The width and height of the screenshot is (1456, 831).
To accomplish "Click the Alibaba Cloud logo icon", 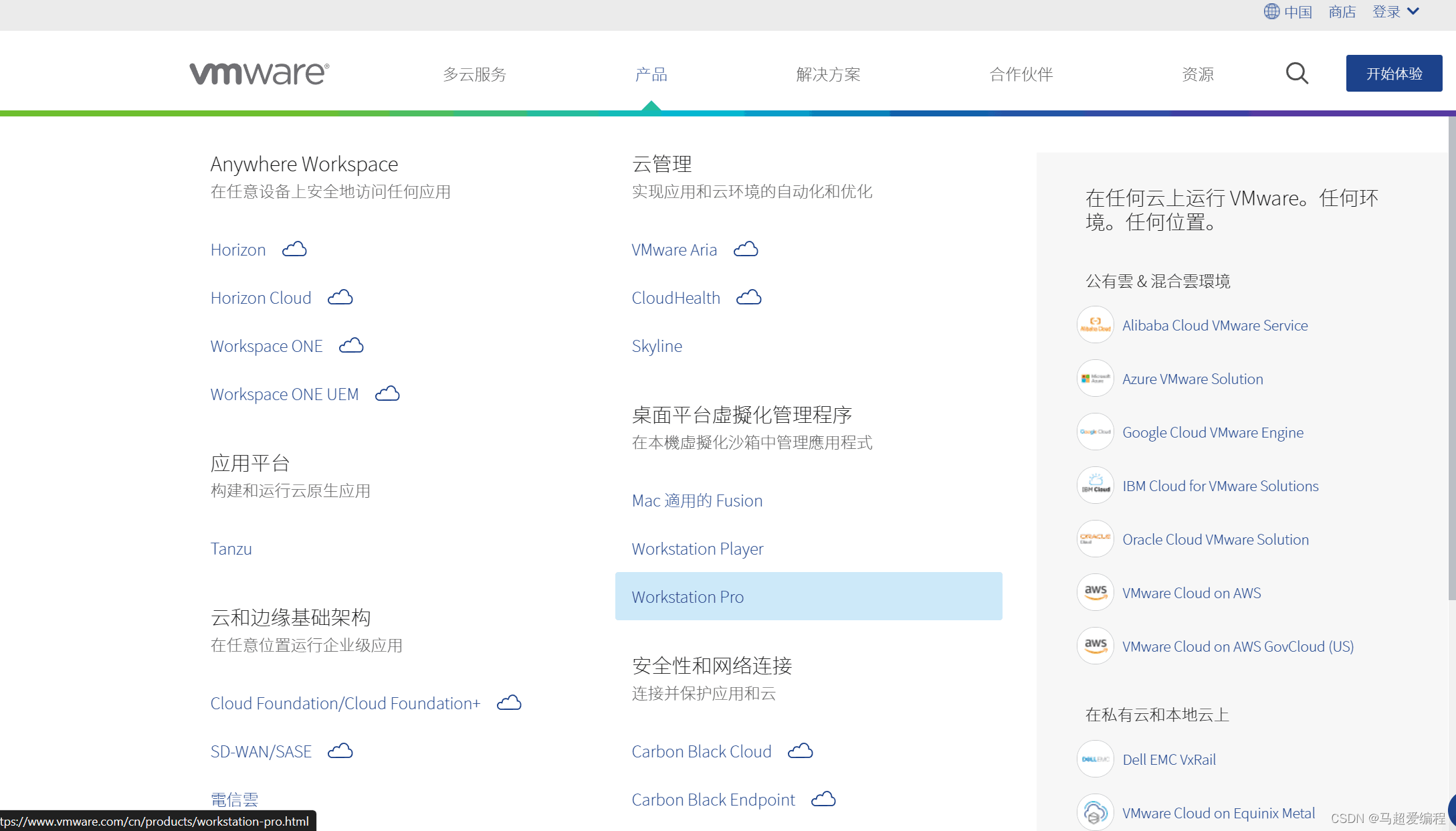I will point(1095,325).
